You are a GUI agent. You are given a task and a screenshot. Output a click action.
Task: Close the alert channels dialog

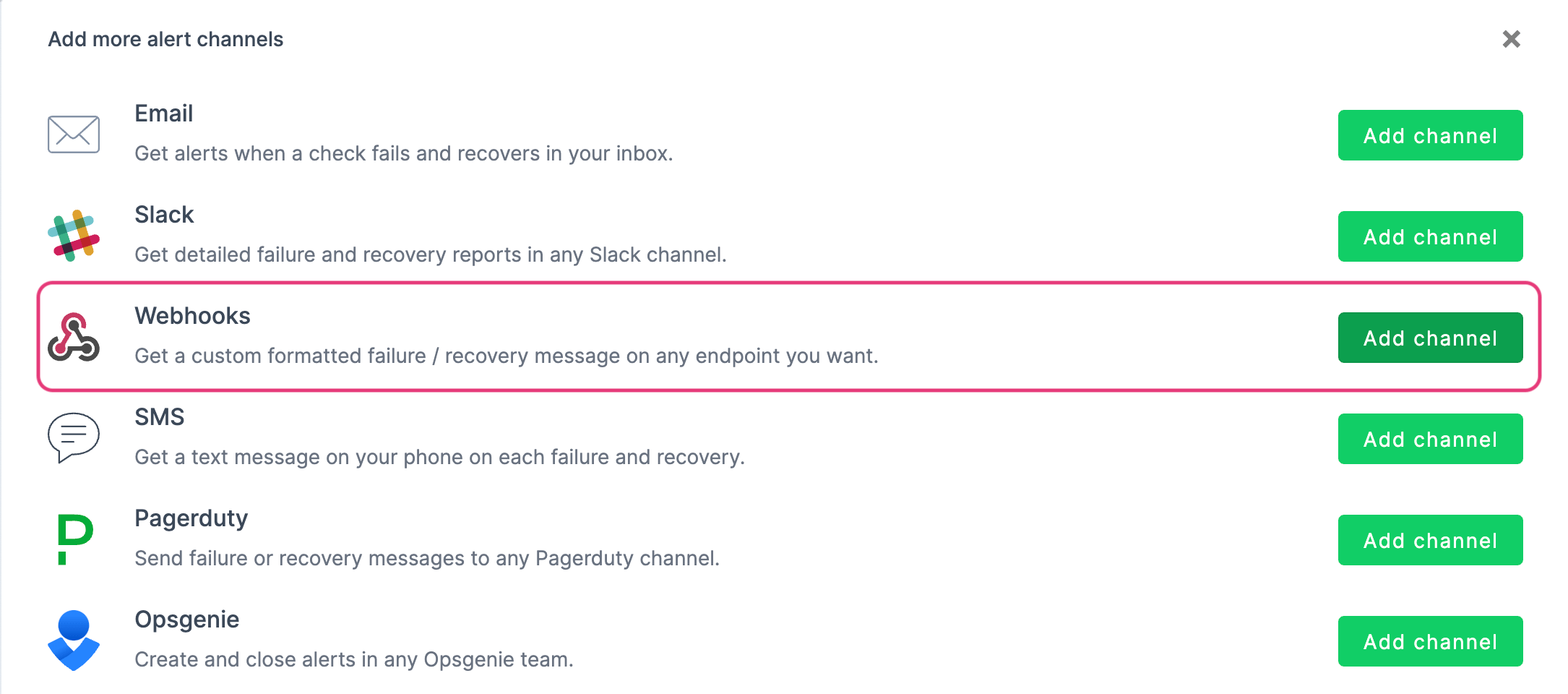click(1512, 40)
